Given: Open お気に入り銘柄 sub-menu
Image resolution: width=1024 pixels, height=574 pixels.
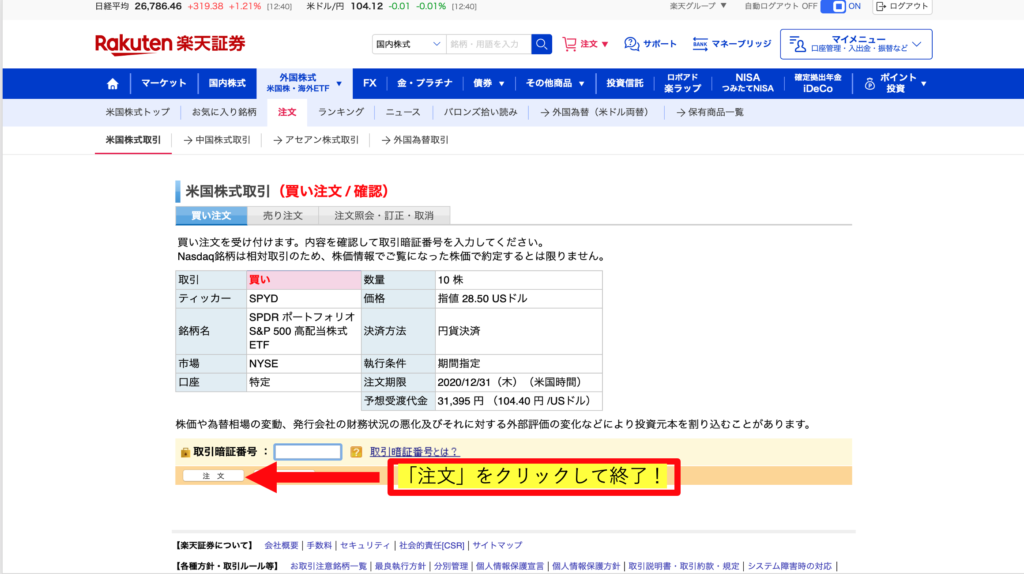Looking at the screenshot, I should point(224,112).
